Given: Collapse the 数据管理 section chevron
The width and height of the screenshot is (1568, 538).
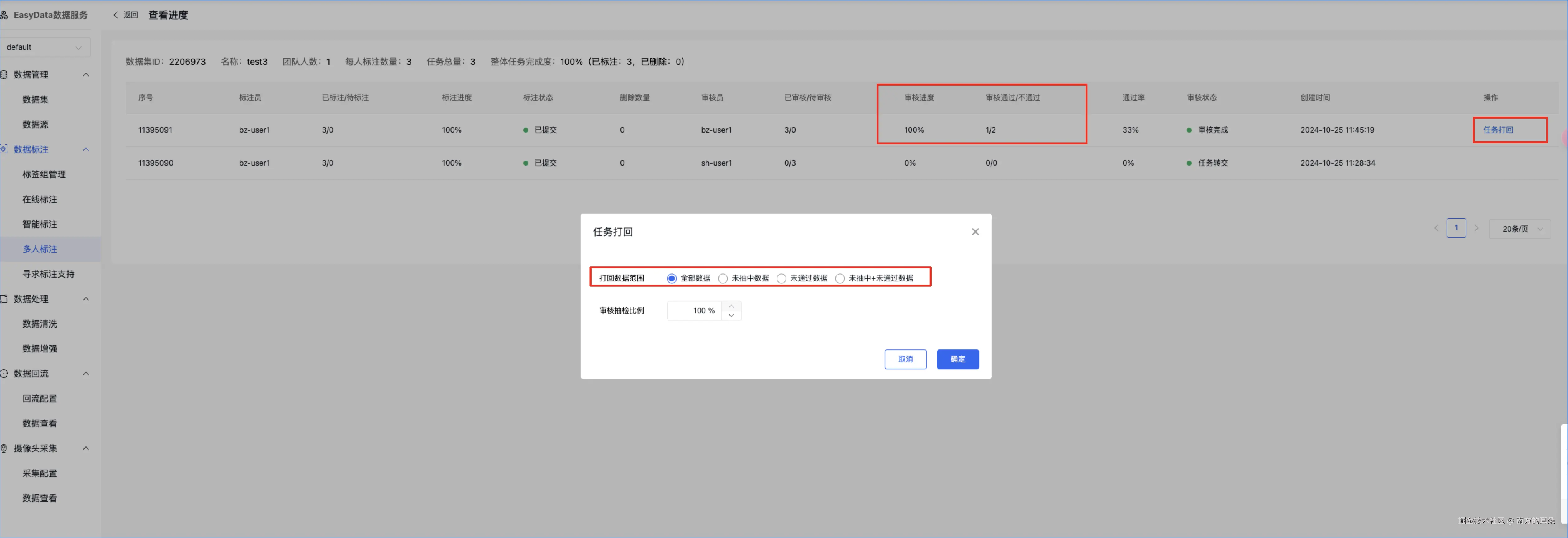Looking at the screenshot, I should tap(86, 75).
